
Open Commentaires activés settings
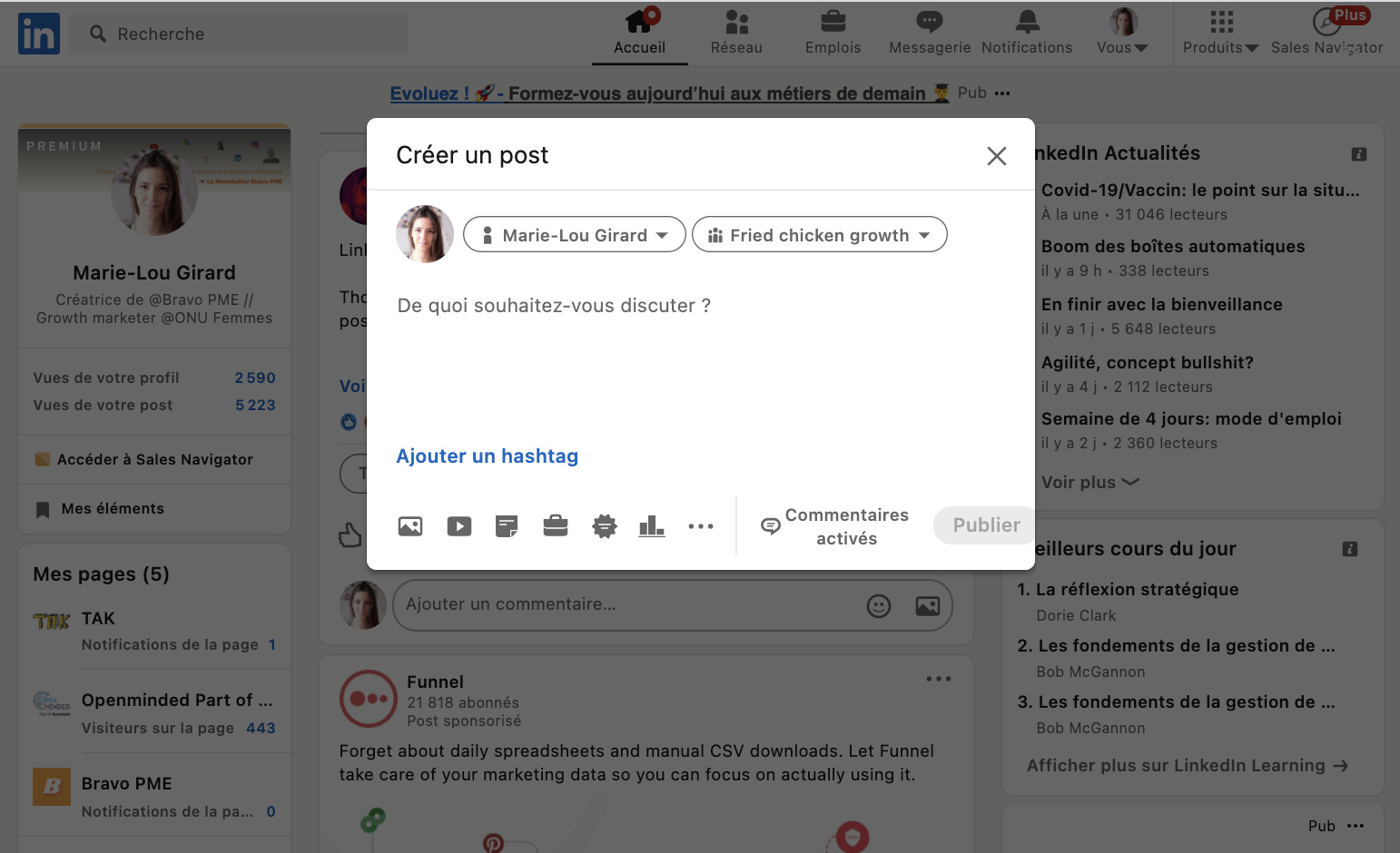click(834, 526)
